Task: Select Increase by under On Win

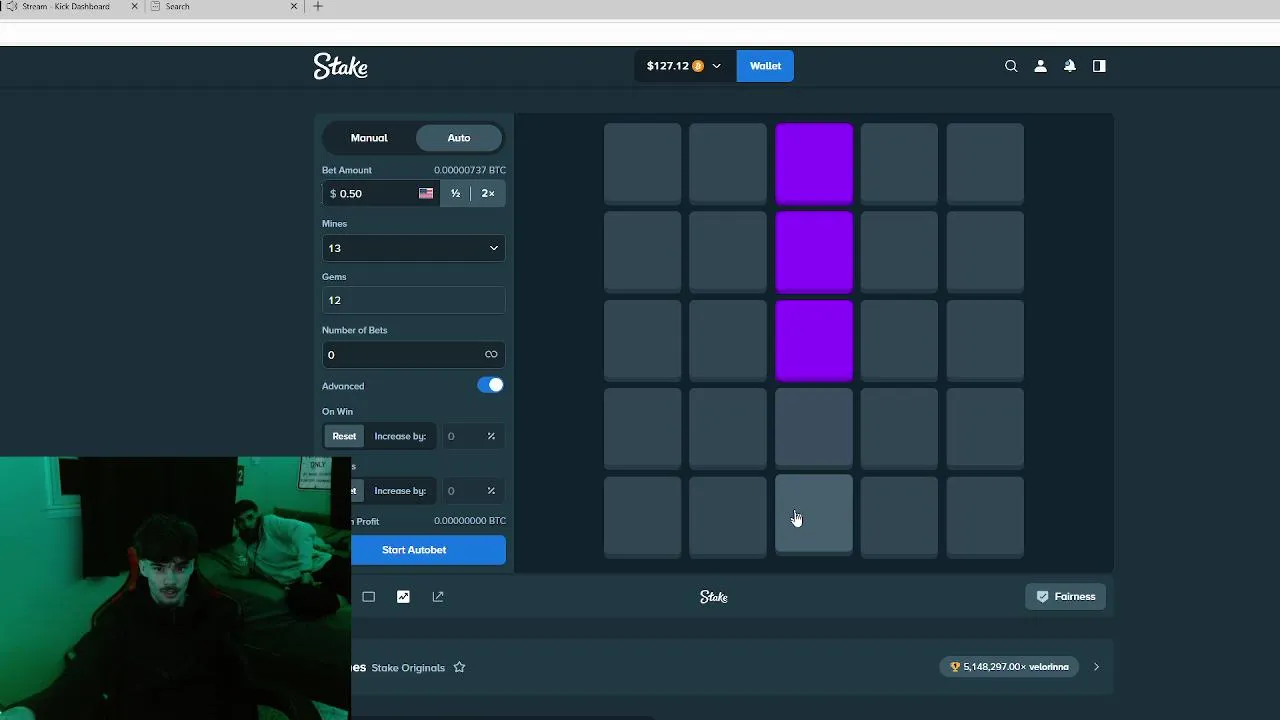Action: pos(400,436)
